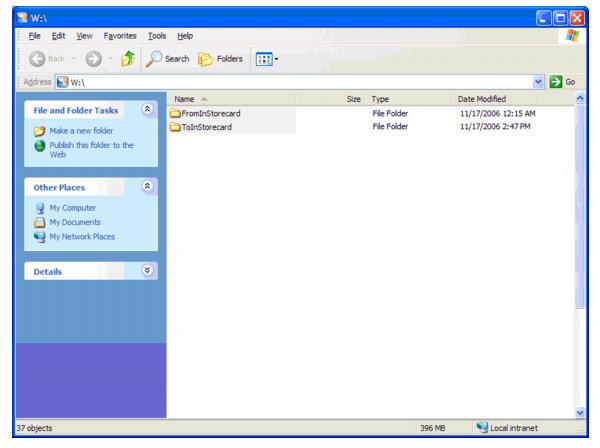Click the Back arrow button

point(37,59)
